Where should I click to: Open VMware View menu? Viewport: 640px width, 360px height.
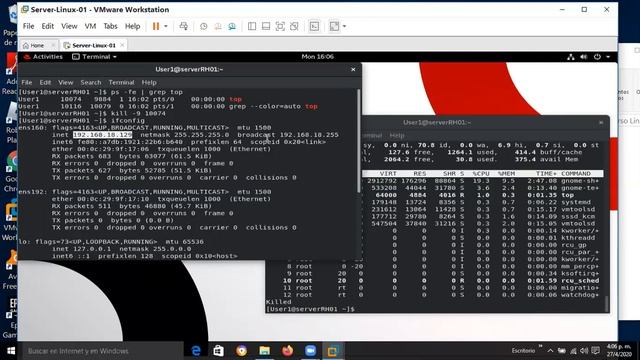coord(69,26)
